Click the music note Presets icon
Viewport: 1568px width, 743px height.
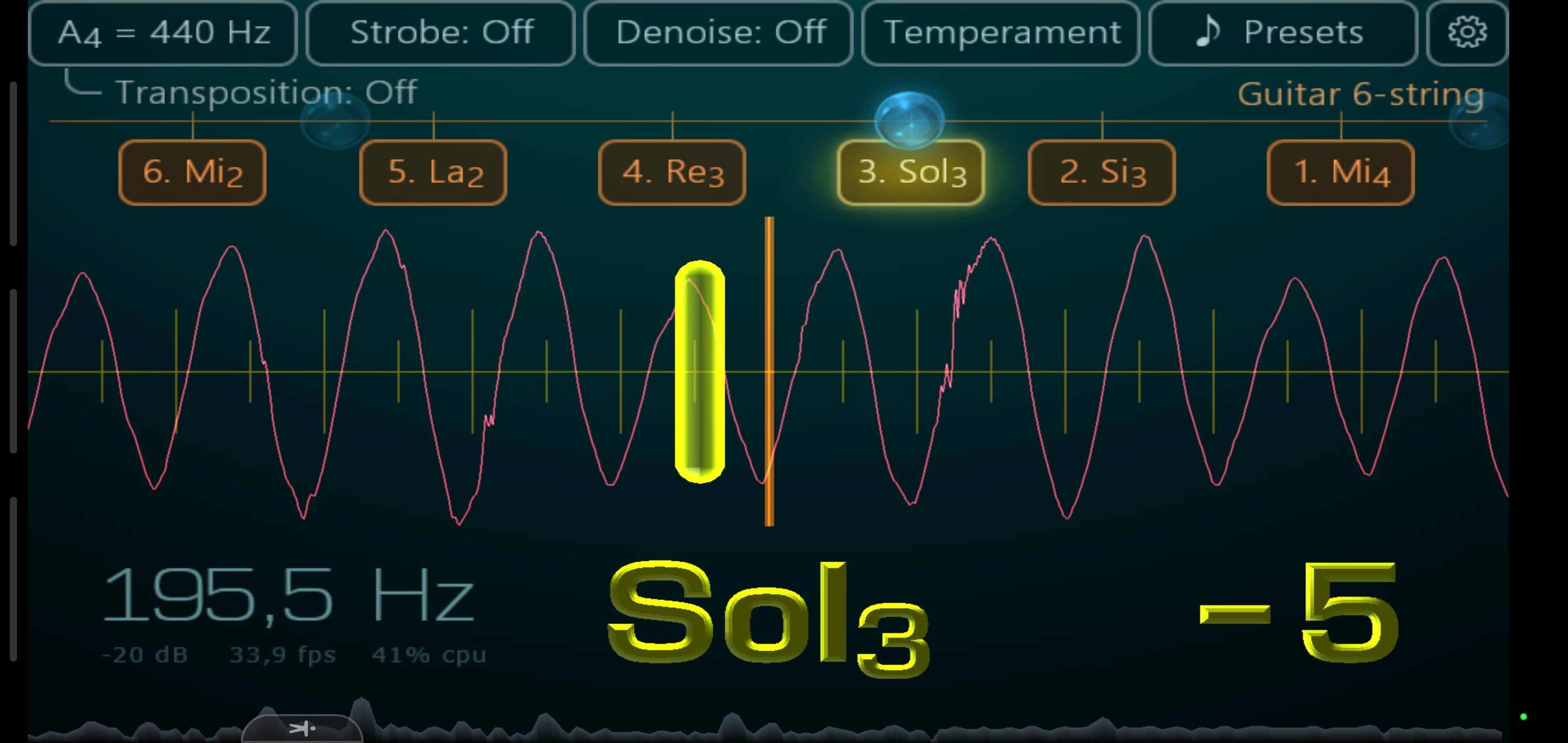pos(1207,31)
